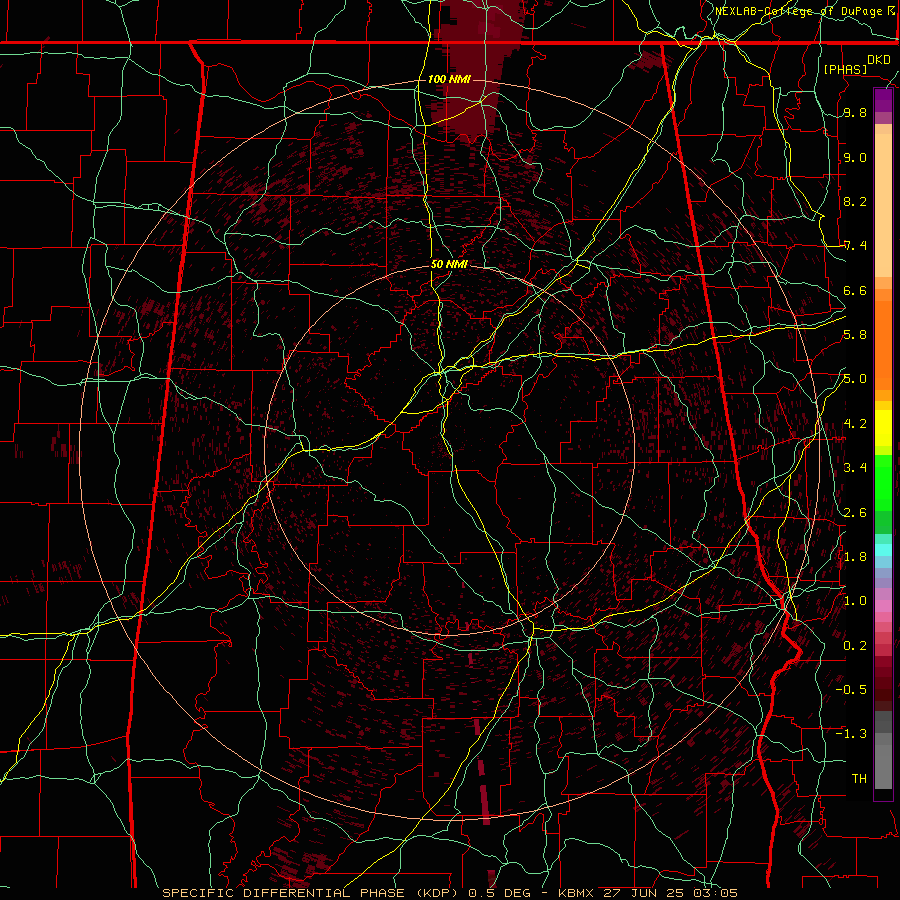Click the TH threshold label on the scale
Viewport: 900px width, 900px height.
[859, 779]
